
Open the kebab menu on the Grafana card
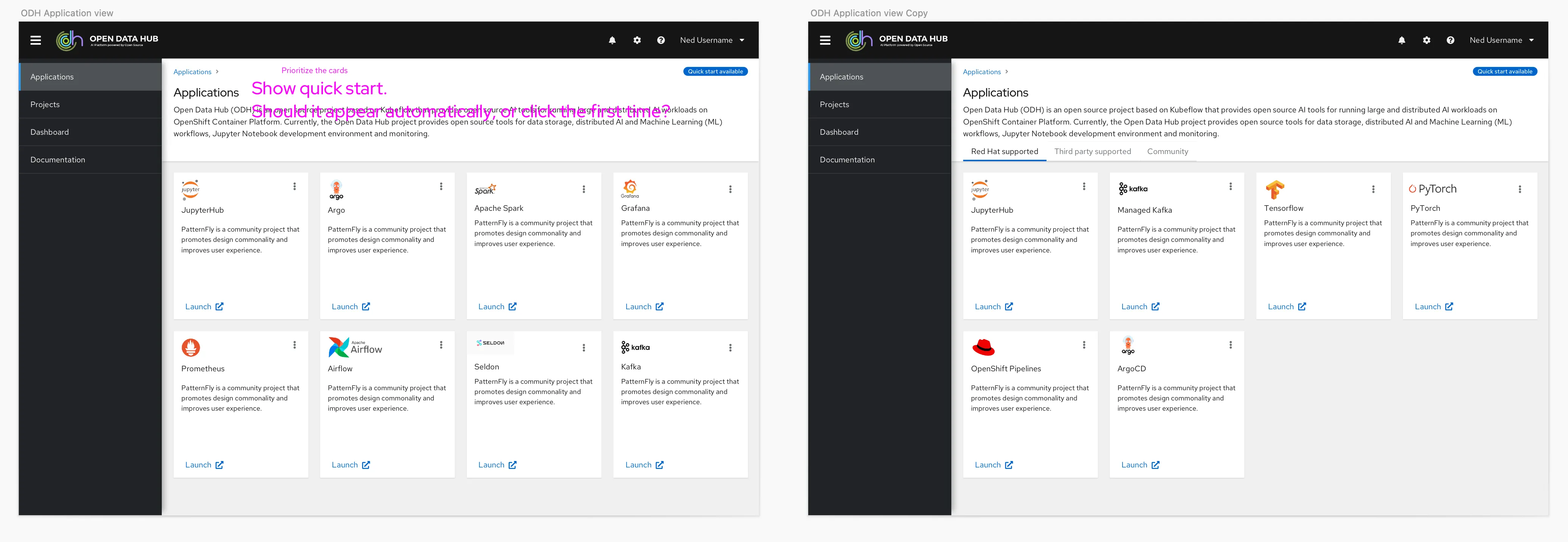[x=730, y=189]
